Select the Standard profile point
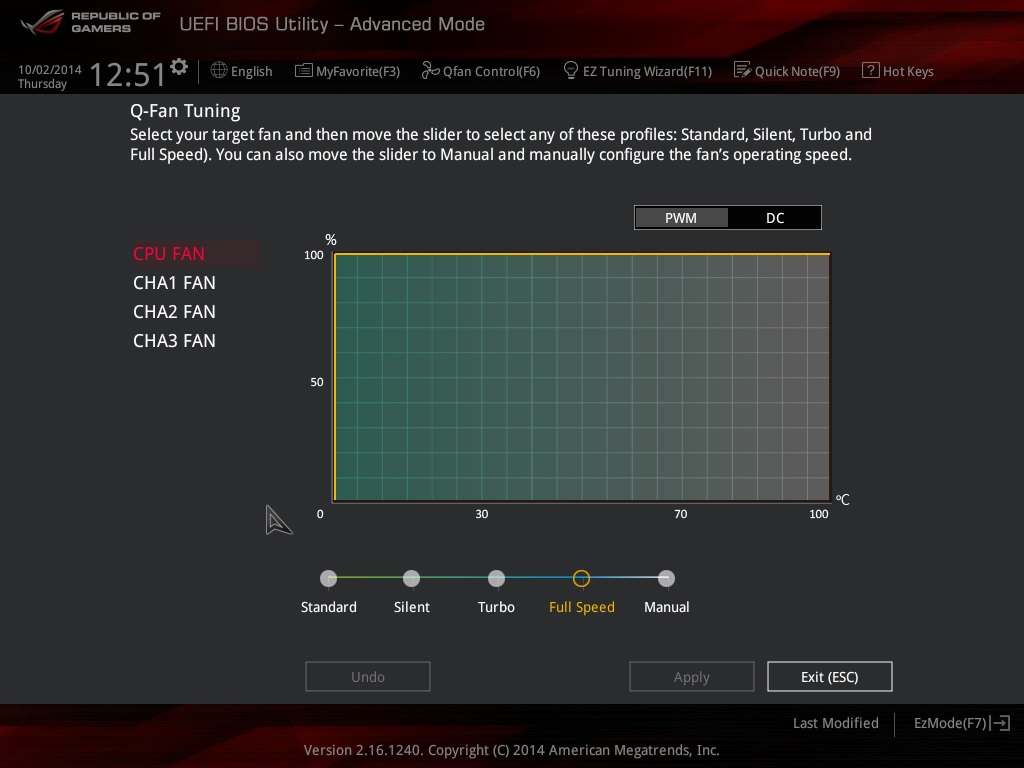Screen dimensions: 1024x768 point(328,579)
